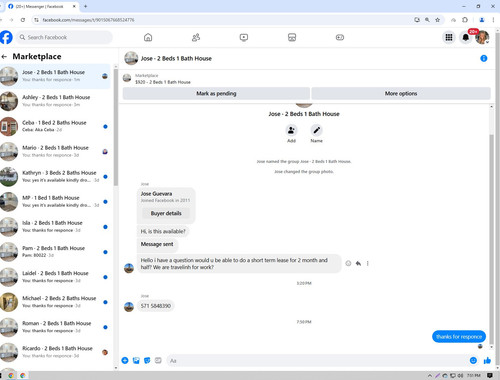
Task: Send a thumbs-up like
Action: pyautogui.click(x=487, y=360)
